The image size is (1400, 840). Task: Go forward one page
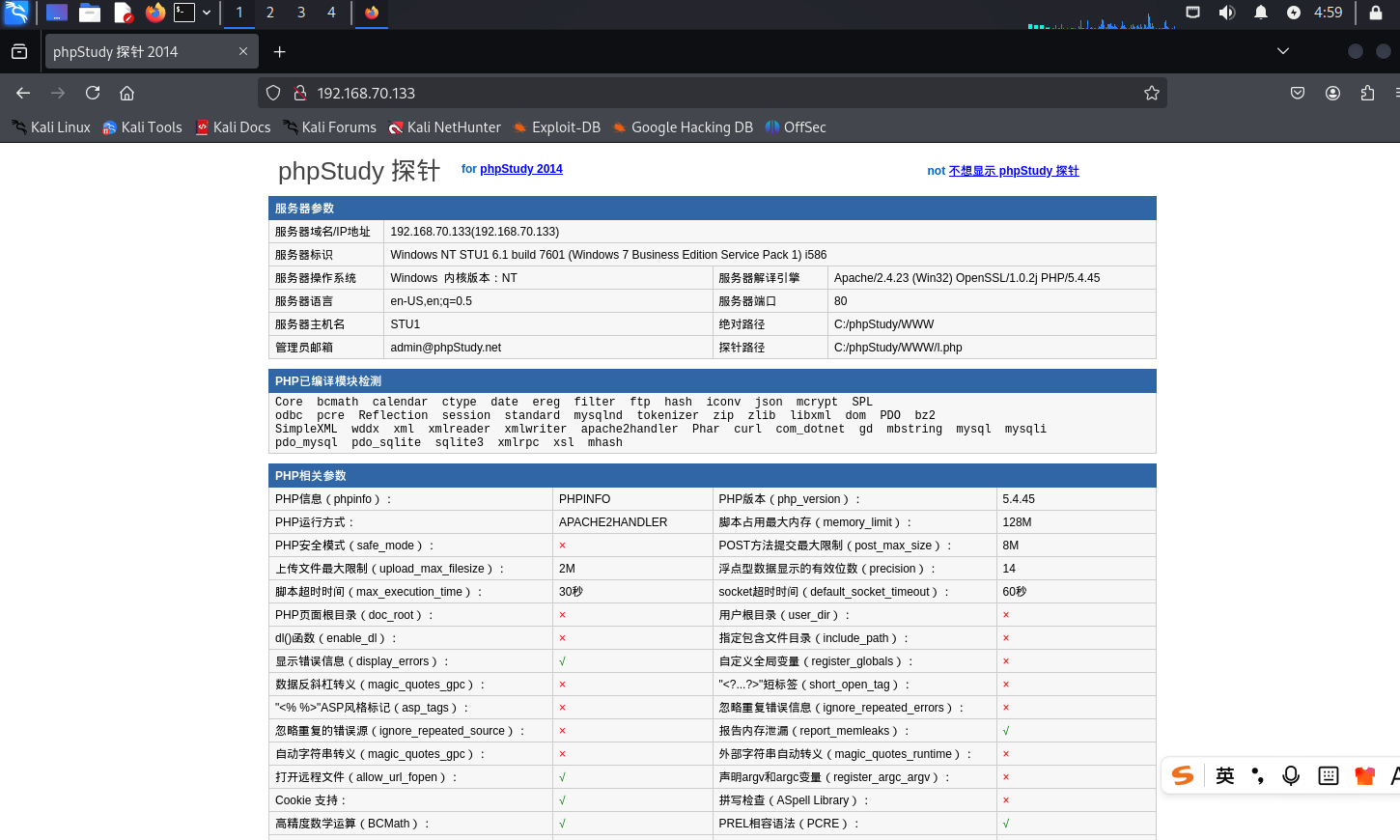(x=58, y=93)
